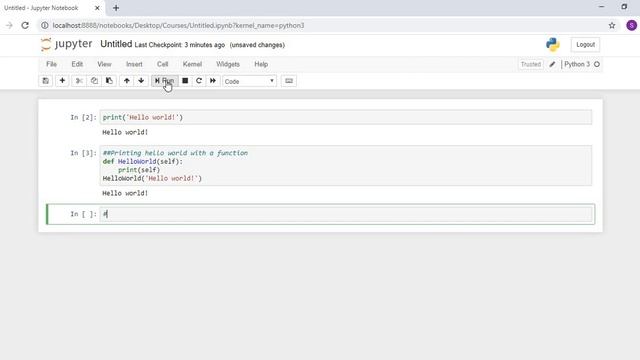This screenshot has width=640, height=360.
Task: Insert a cell below with the plus icon
Action: [x=62, y=81]
